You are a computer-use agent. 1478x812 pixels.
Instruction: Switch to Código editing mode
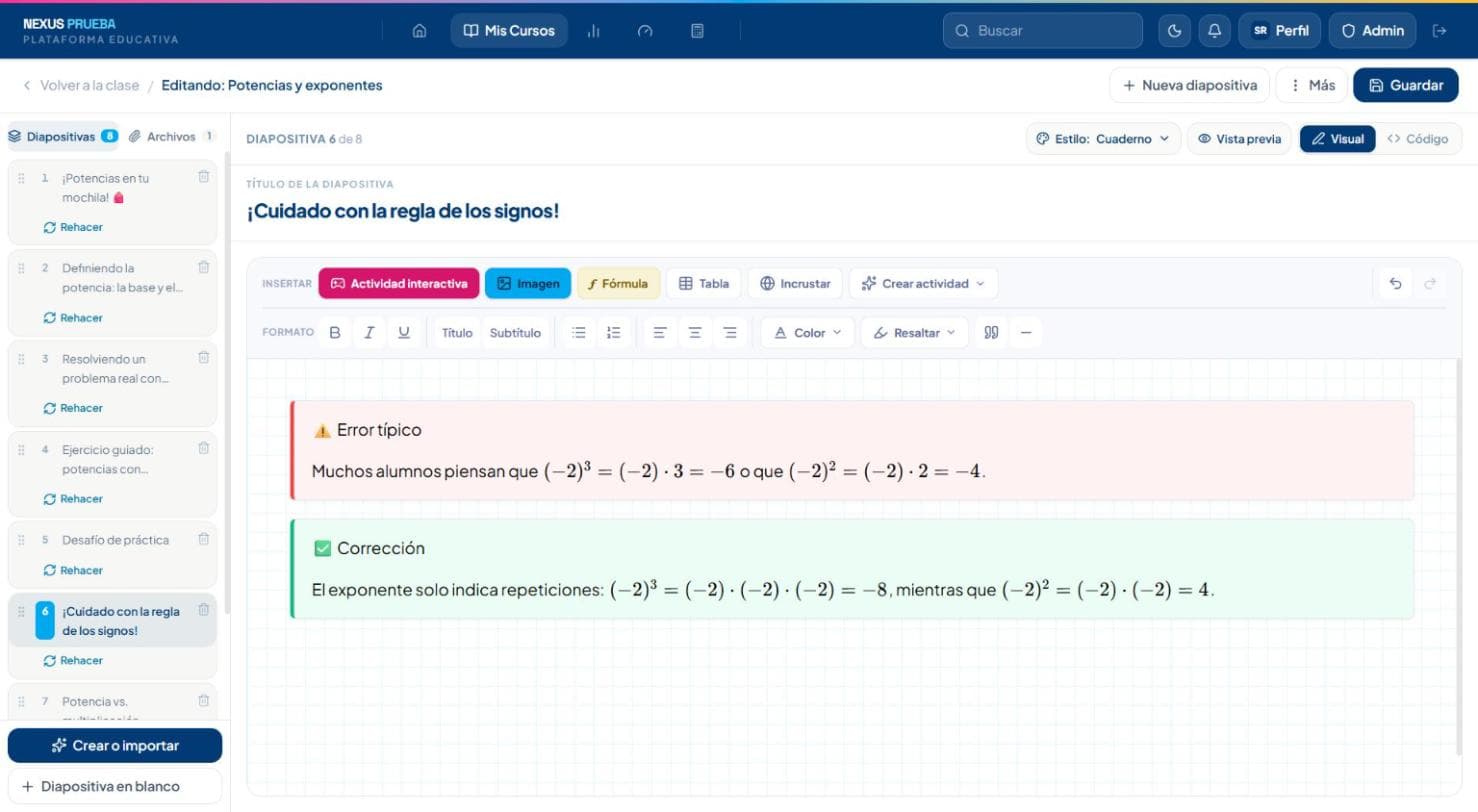click(1418, 139)
